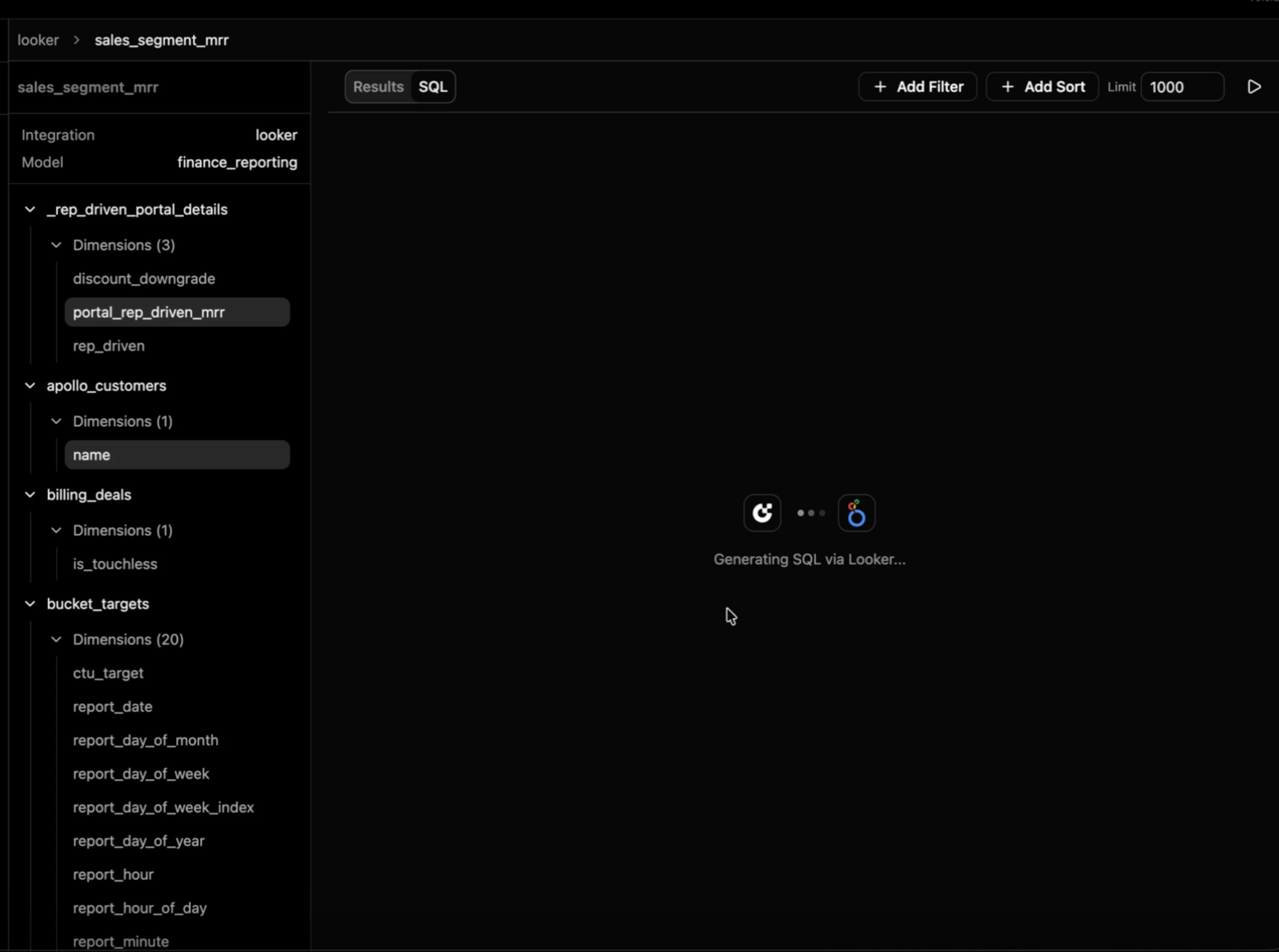Collapse the apollo_customers section
Screen dimensions: 1279x952
pos(30,385)
